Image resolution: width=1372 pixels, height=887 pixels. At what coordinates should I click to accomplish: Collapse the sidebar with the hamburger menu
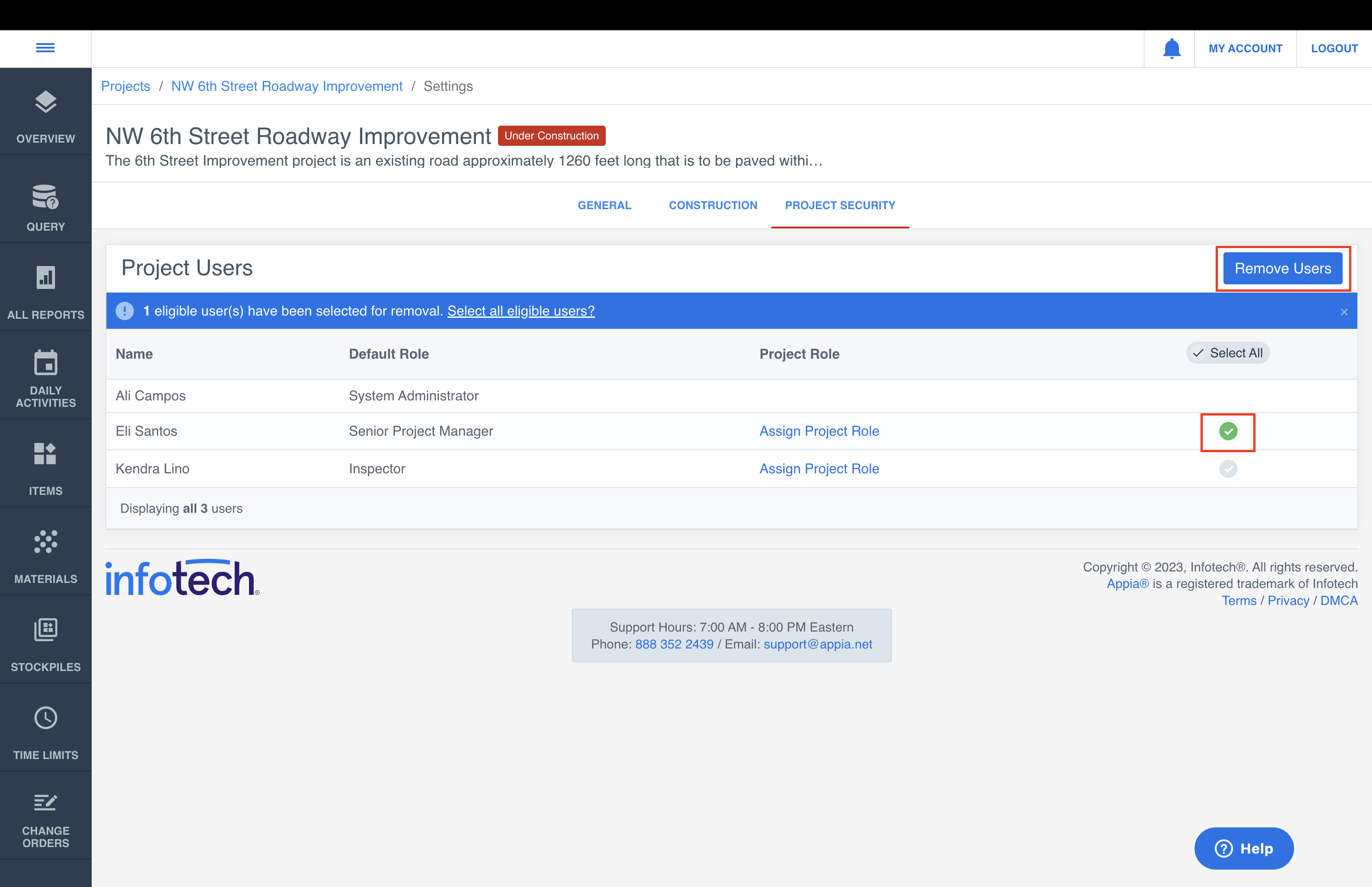45,48
